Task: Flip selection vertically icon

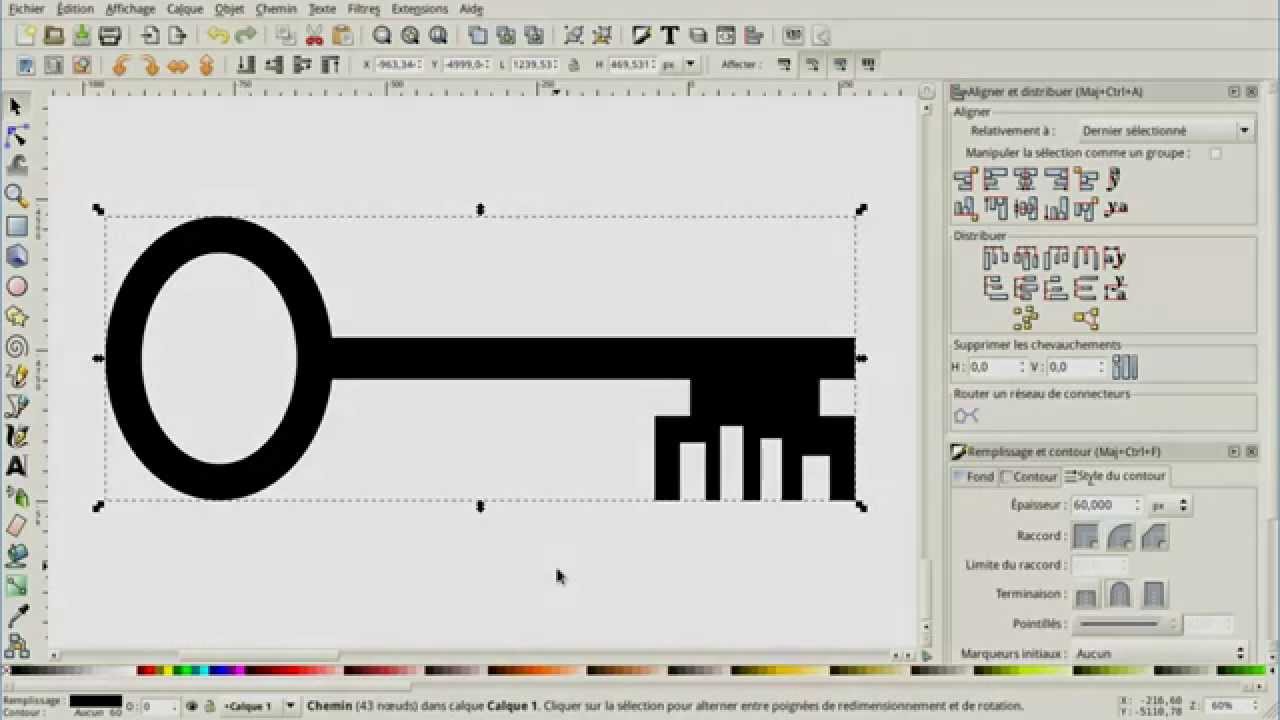Action: click(206, 65)
